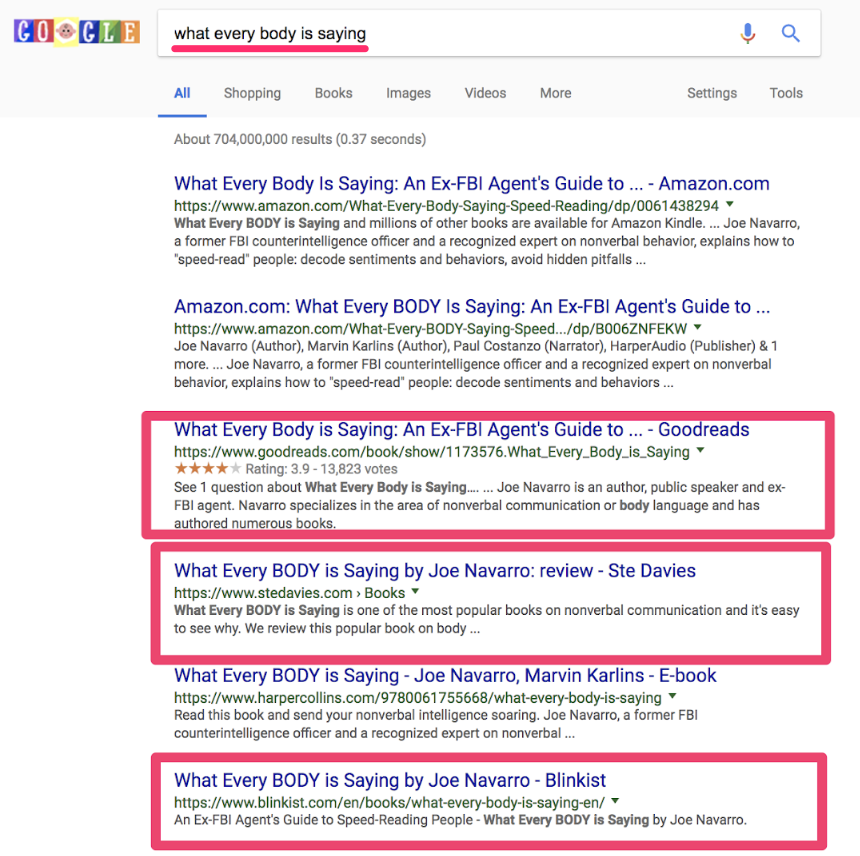860x856 pixels.
Task: Open the More search categories menu
Action: click(556, 93)
